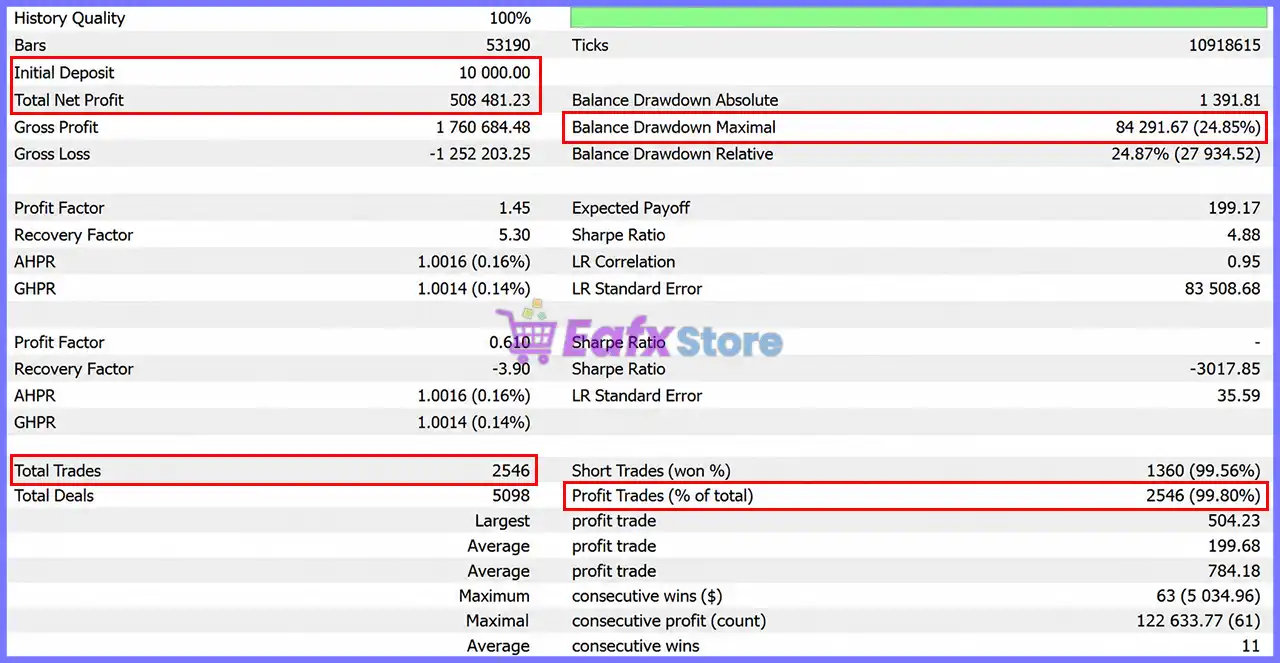Image resolution: width=1280 pixels, height=663 pixels.
Task: Click the average consecutive wins value "11"
Action: coord(1251,646)
